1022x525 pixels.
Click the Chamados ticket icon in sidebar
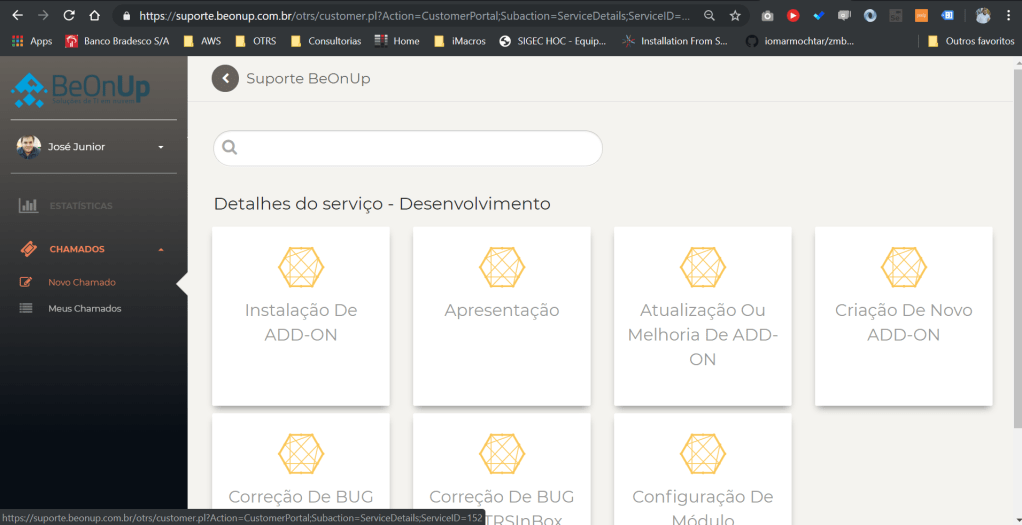pyautogui.click(x=28, y=249)
